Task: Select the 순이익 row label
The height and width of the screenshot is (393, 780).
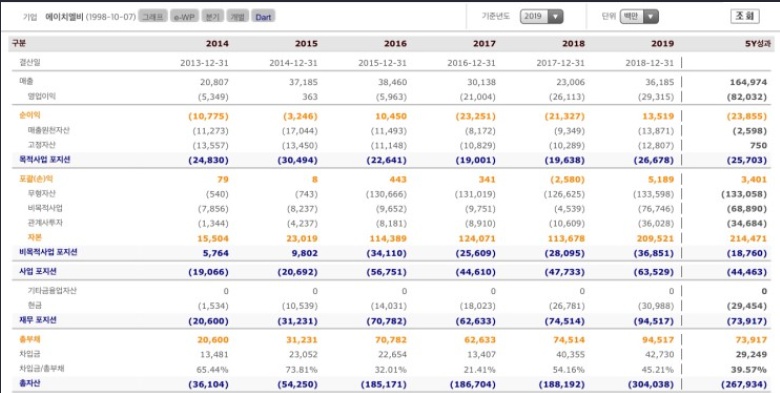Action: pyautogui.click(x=29, y=115)
